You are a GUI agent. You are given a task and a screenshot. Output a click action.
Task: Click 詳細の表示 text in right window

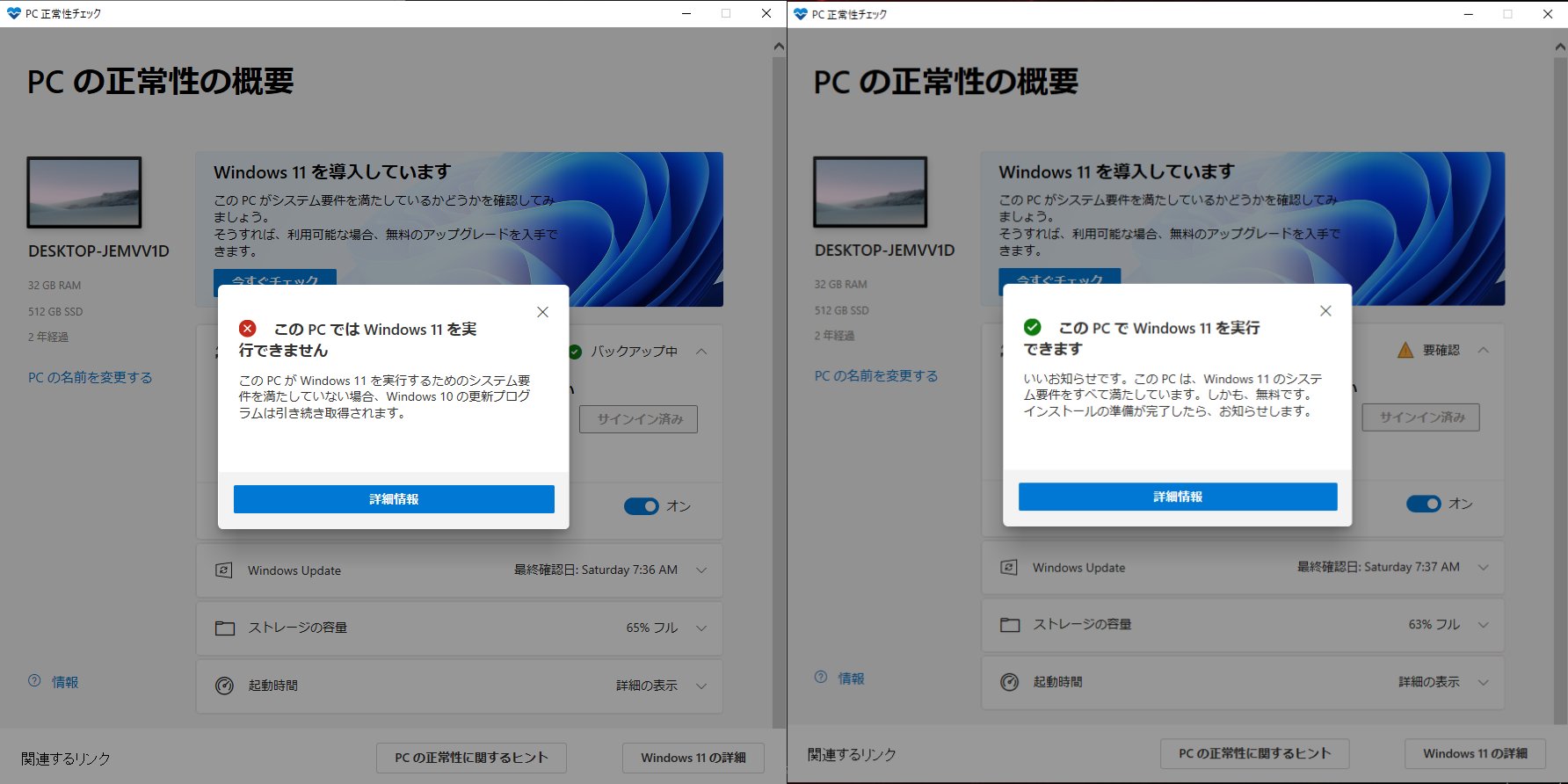[x=1429, y=682]
